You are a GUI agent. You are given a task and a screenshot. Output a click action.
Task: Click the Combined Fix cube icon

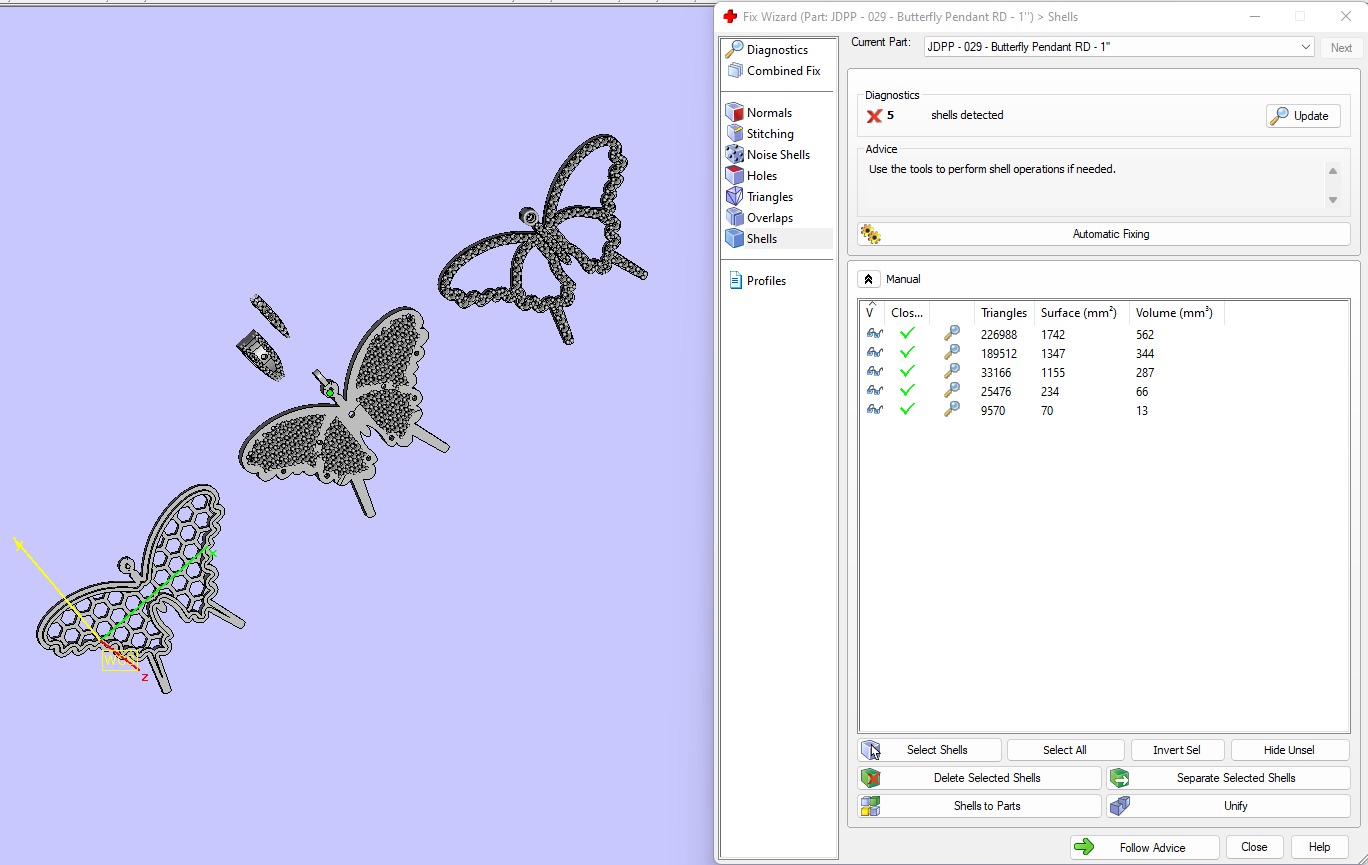point(735,70)
